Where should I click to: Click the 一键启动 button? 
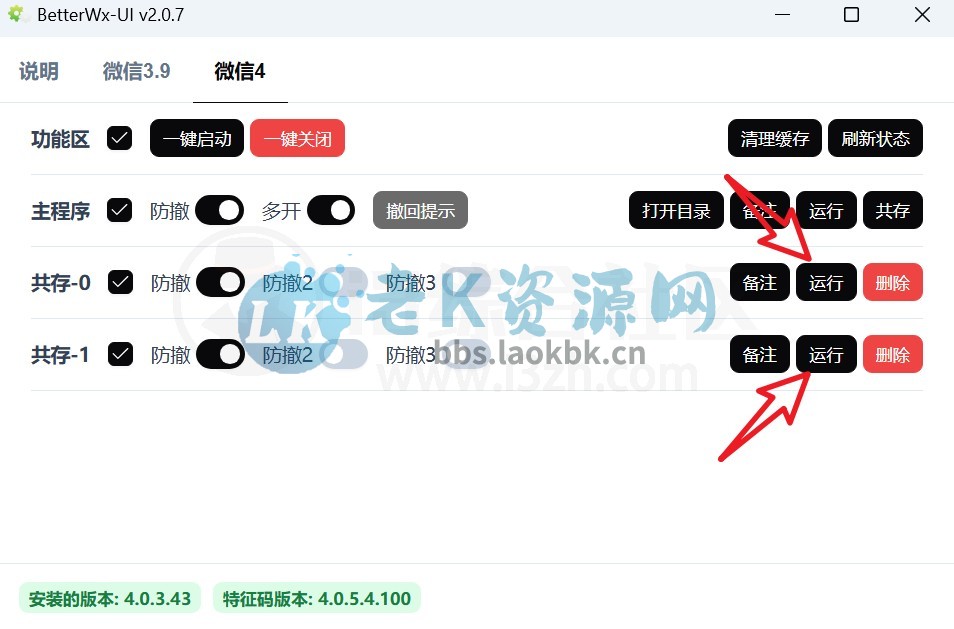point(197,138)
